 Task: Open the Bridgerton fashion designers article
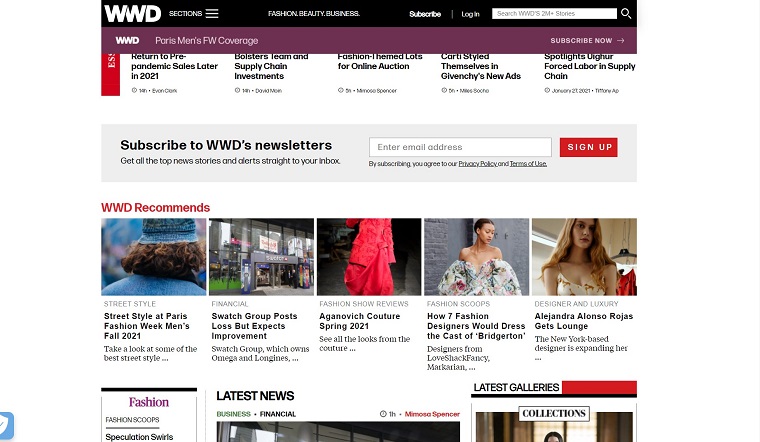click(476, 327)
